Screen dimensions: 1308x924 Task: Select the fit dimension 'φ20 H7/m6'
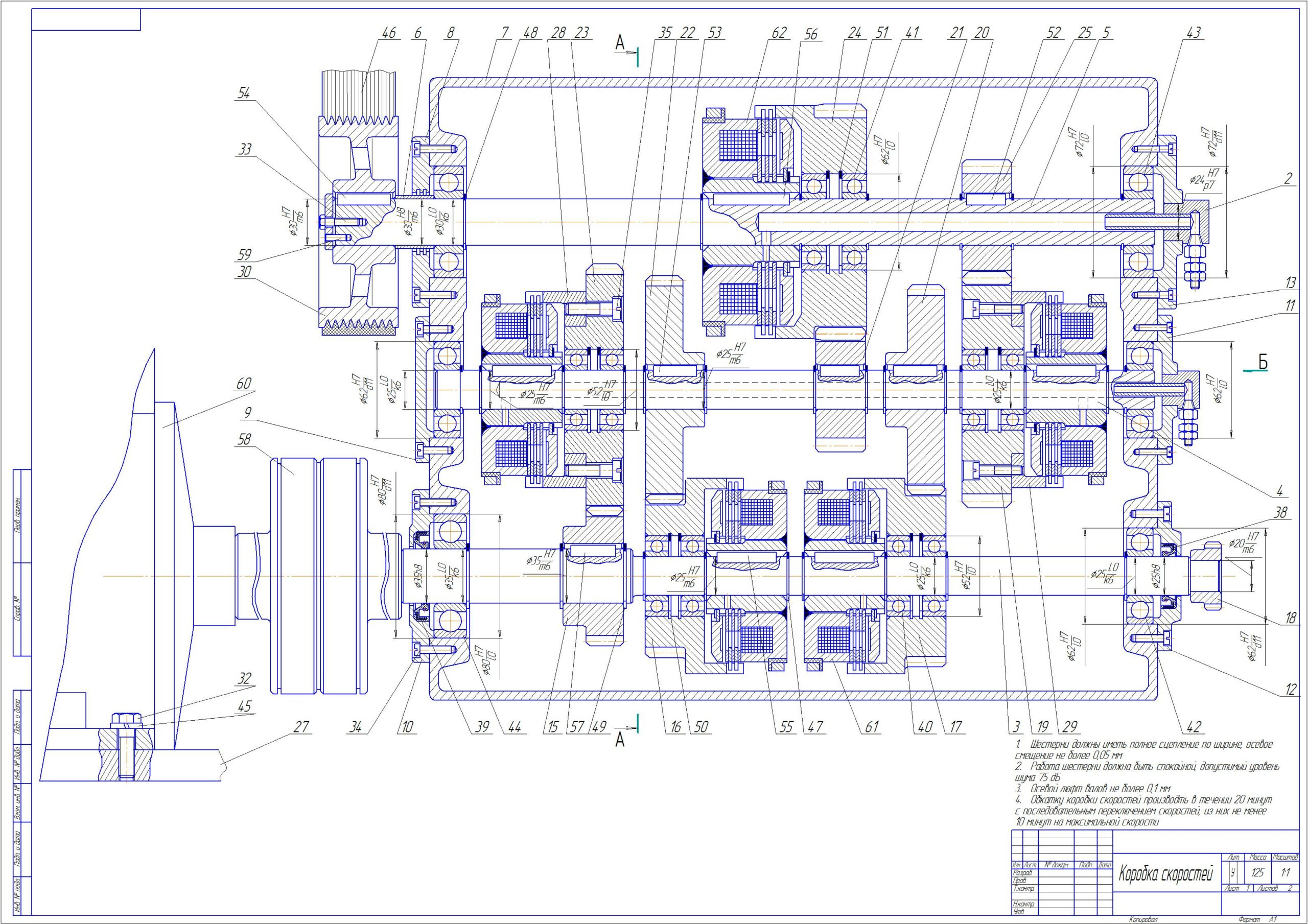click(x=1245, y=543)
